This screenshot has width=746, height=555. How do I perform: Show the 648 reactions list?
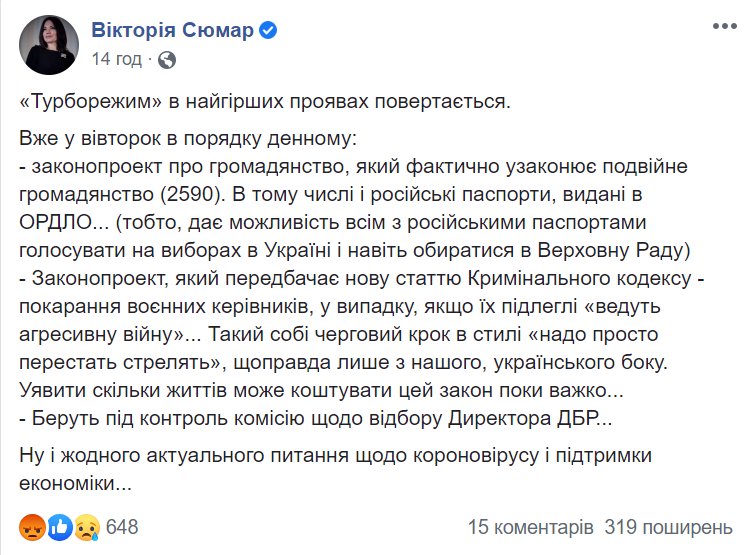[x=122, y=527]
